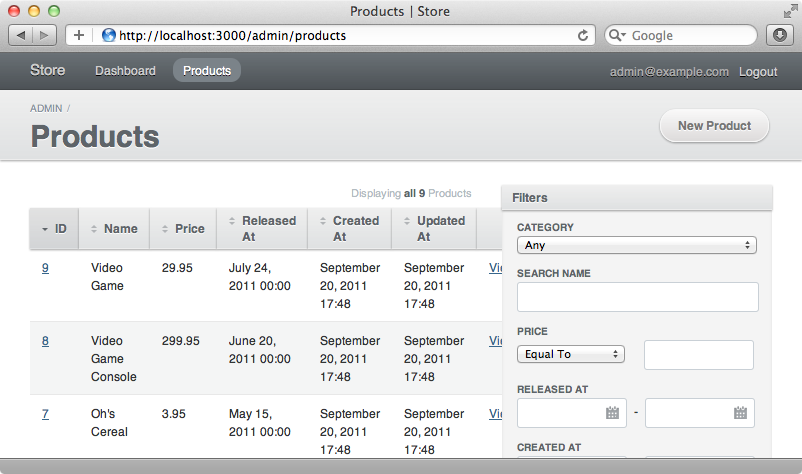Go back with the browser back arrow
Screen dimensions: 802x474
pos(21,35)
